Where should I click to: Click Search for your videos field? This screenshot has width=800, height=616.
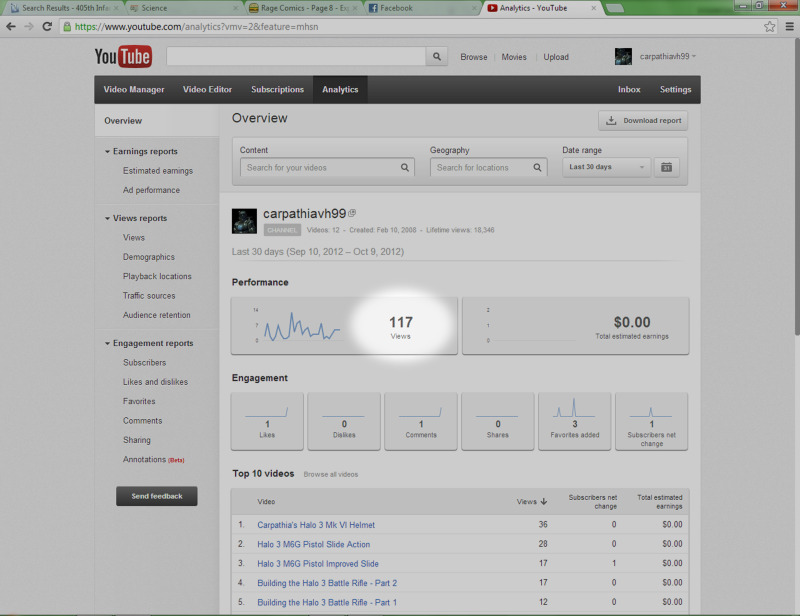point(327,167)
